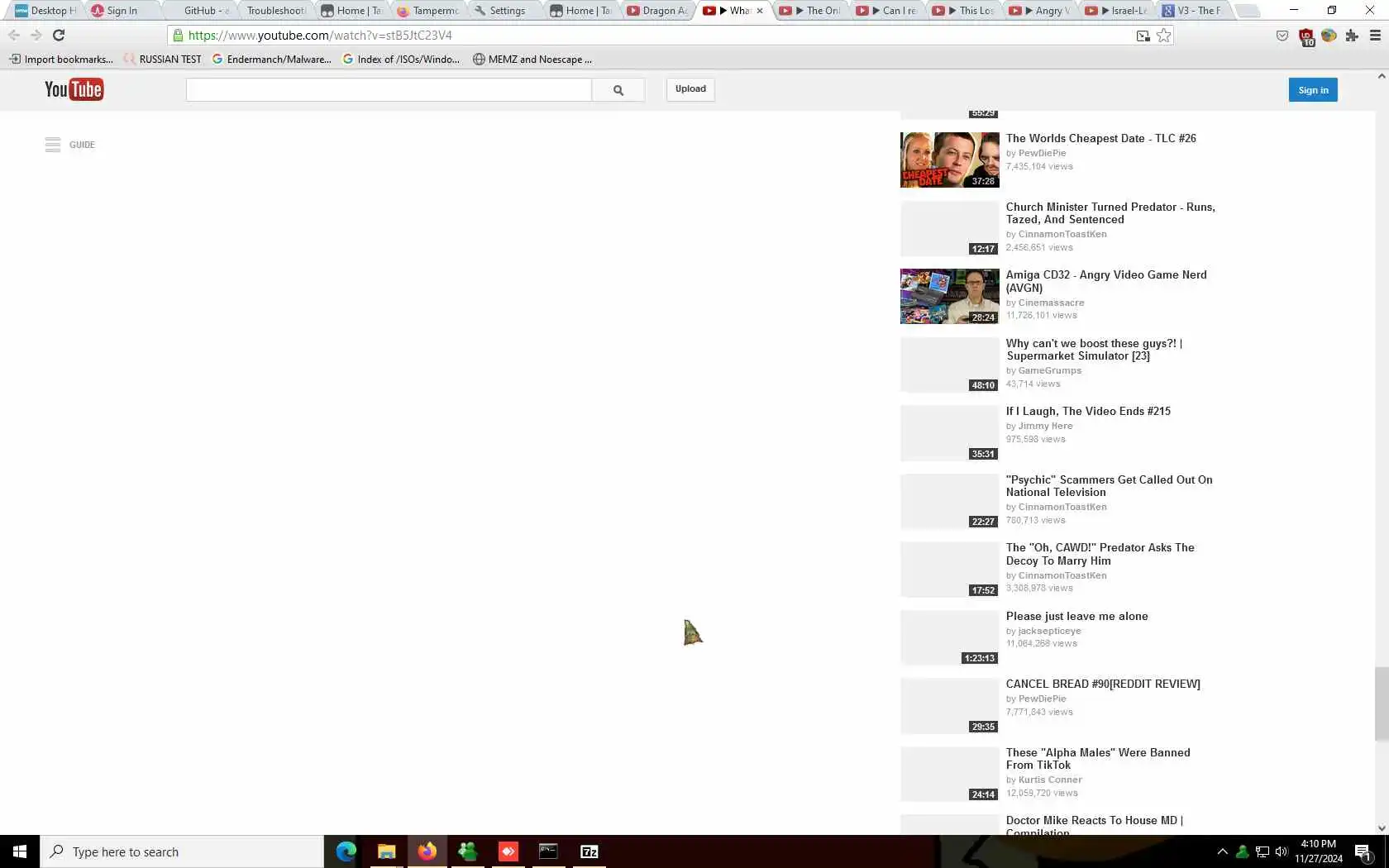Open The Worlds Cheapest Date thumbnail

pos(949,160)
